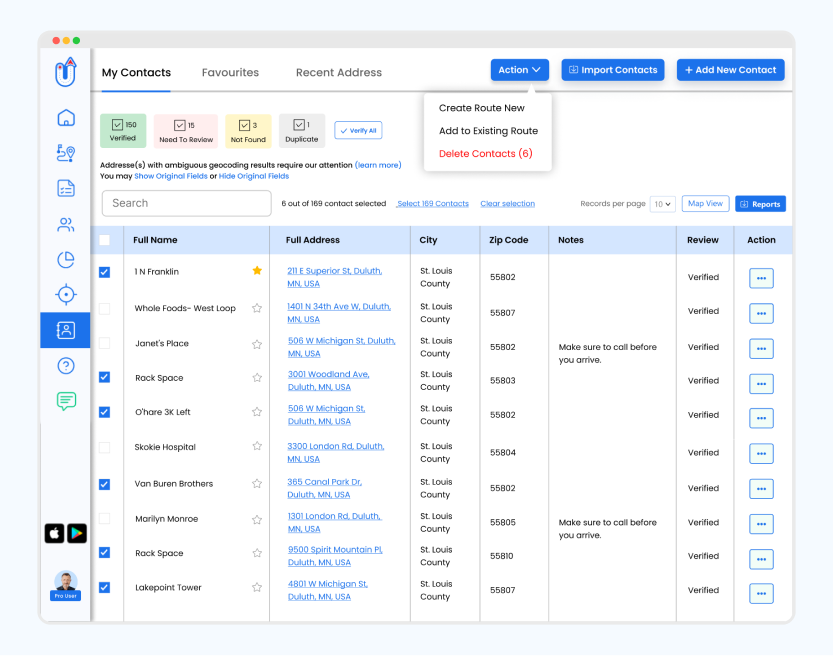Star the Lakepoint Tower contact

tap(257, 587)
